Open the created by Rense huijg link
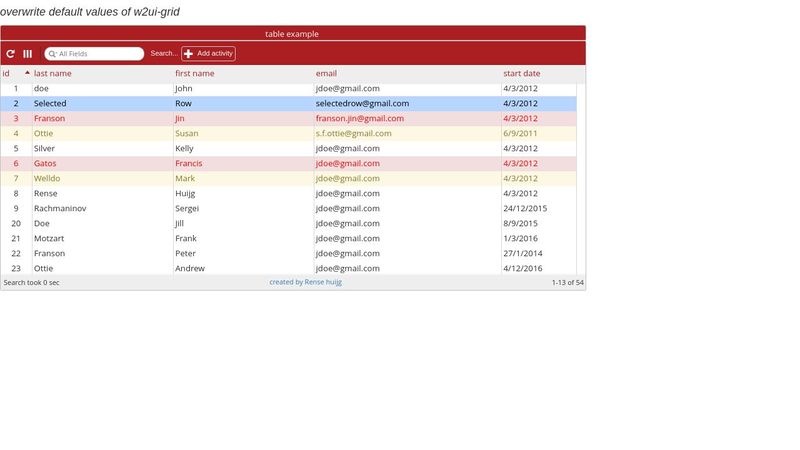 pos(305,283)
